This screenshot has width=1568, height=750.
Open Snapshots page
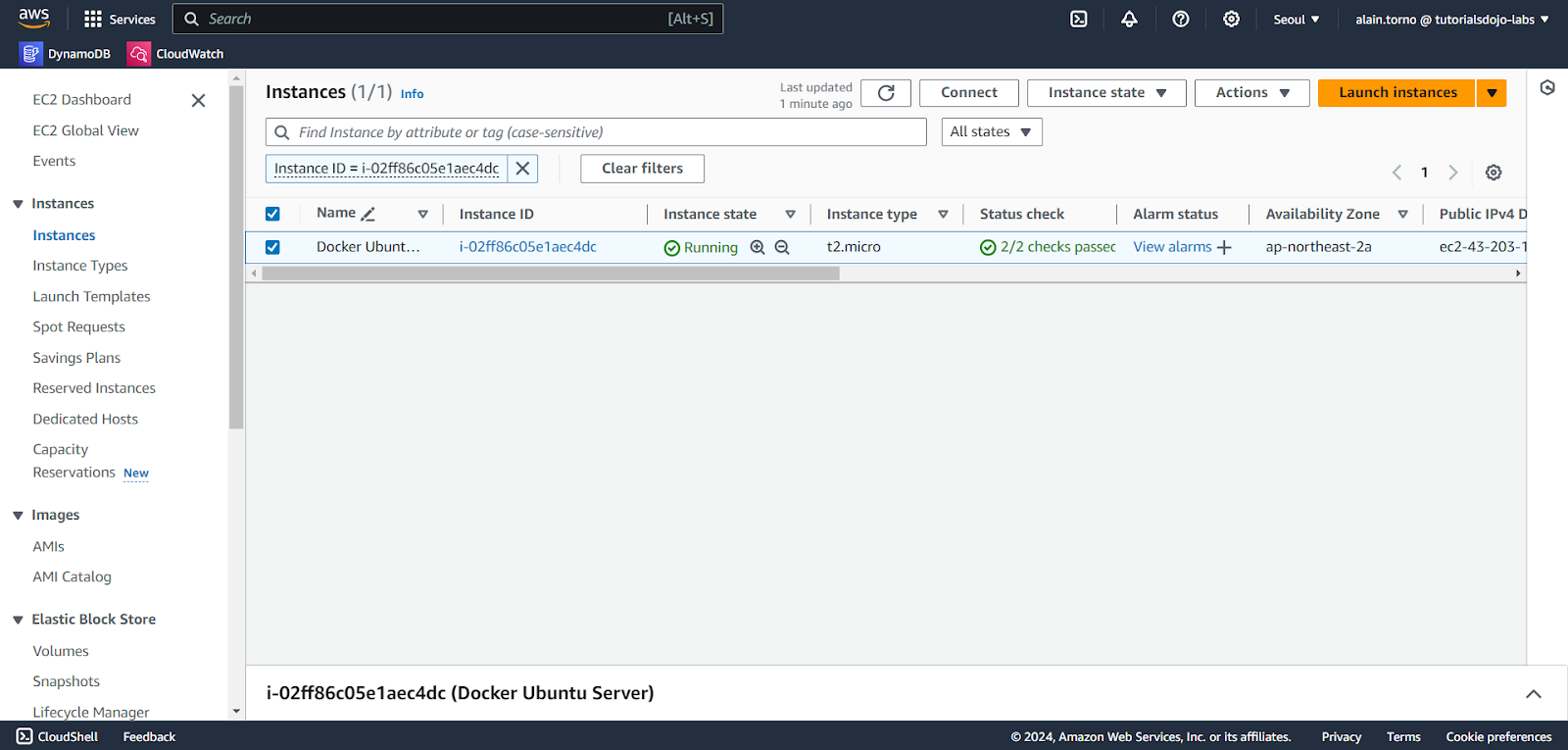(x=66, y=681)
